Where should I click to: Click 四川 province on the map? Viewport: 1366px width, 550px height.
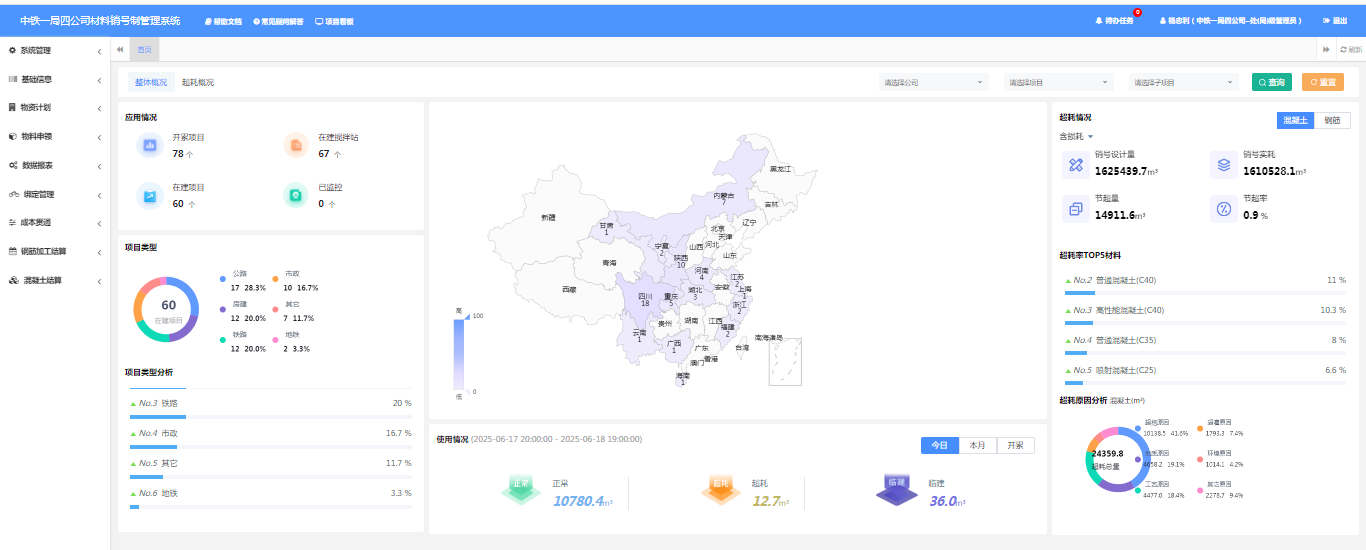click(x=644, y=298)
